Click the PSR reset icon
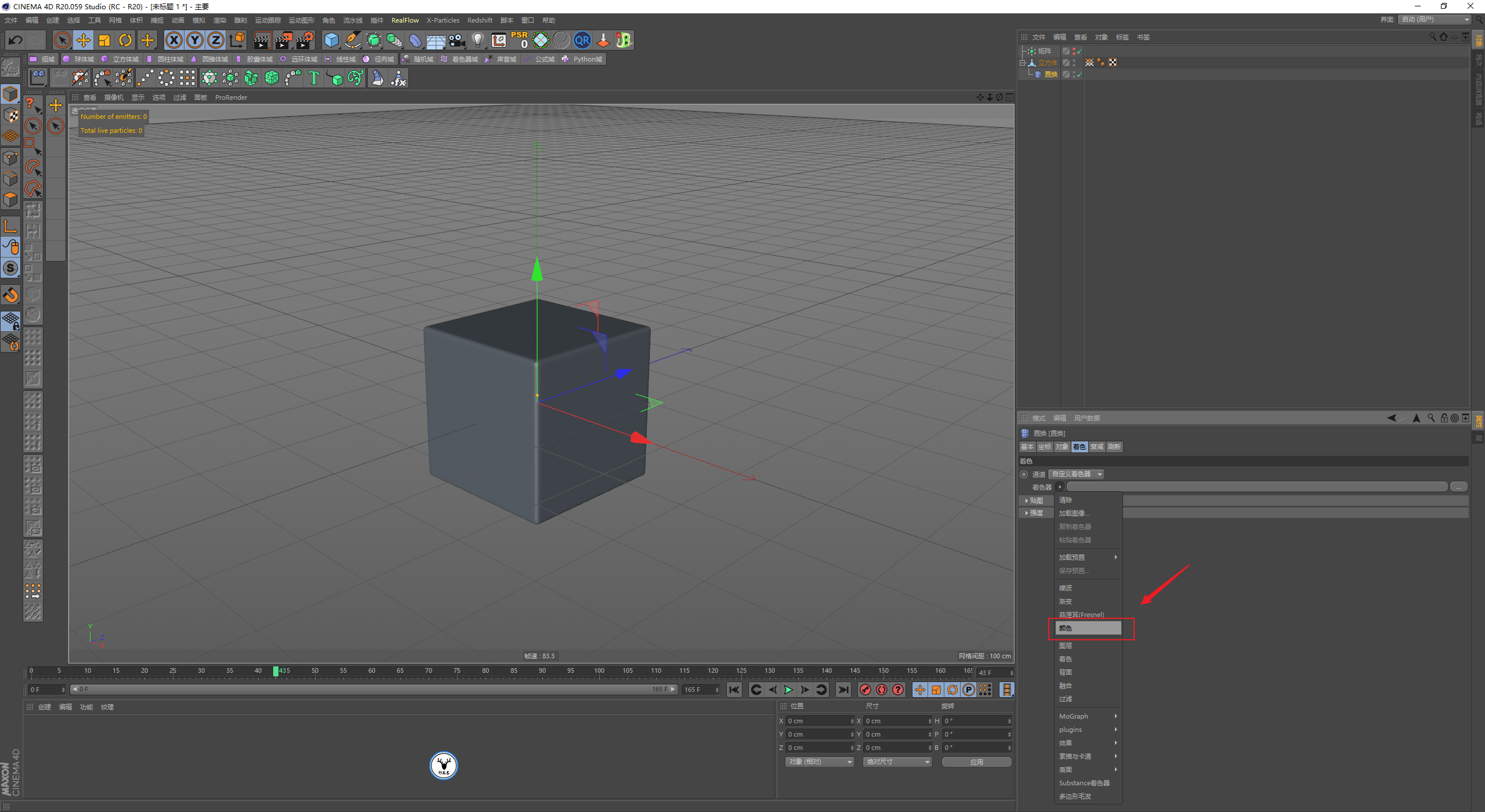Viewport: 1485px width, 812px height. click(x=520, y=40)
